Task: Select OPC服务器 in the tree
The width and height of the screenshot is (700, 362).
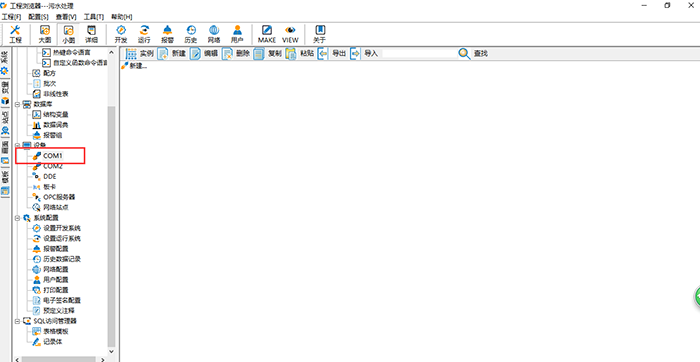Action: (x=54, y=197)
